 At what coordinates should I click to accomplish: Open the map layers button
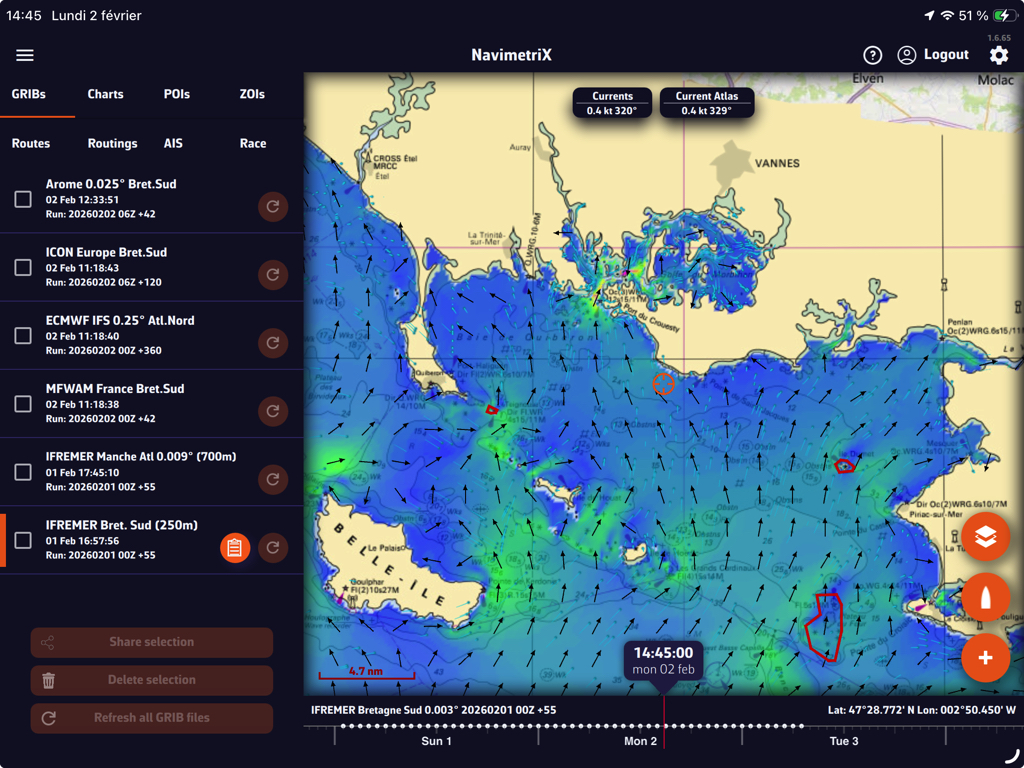985,537
